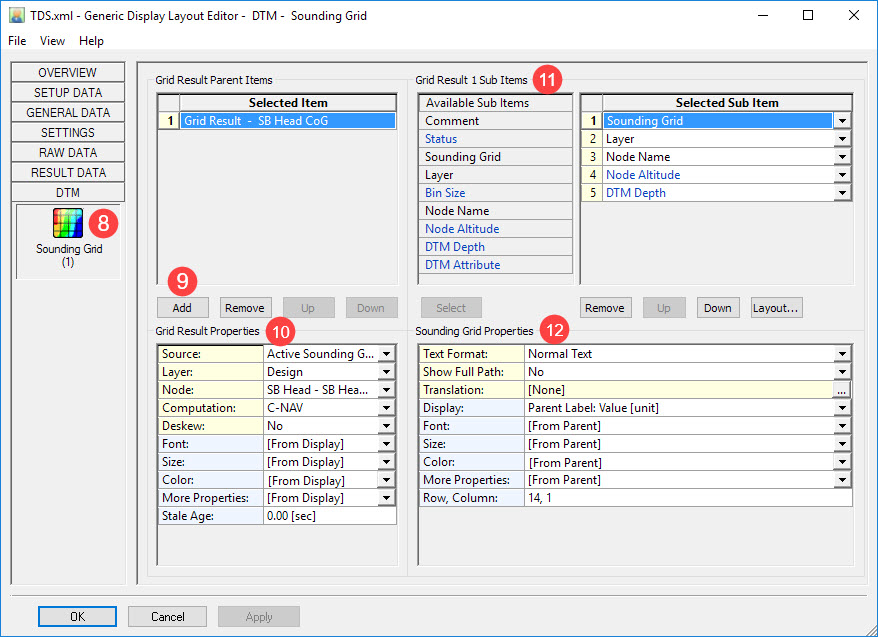Select DTM Attribute in available sub items
The height and width of the screenshot is (637, 878).
[x=462, y=265]
